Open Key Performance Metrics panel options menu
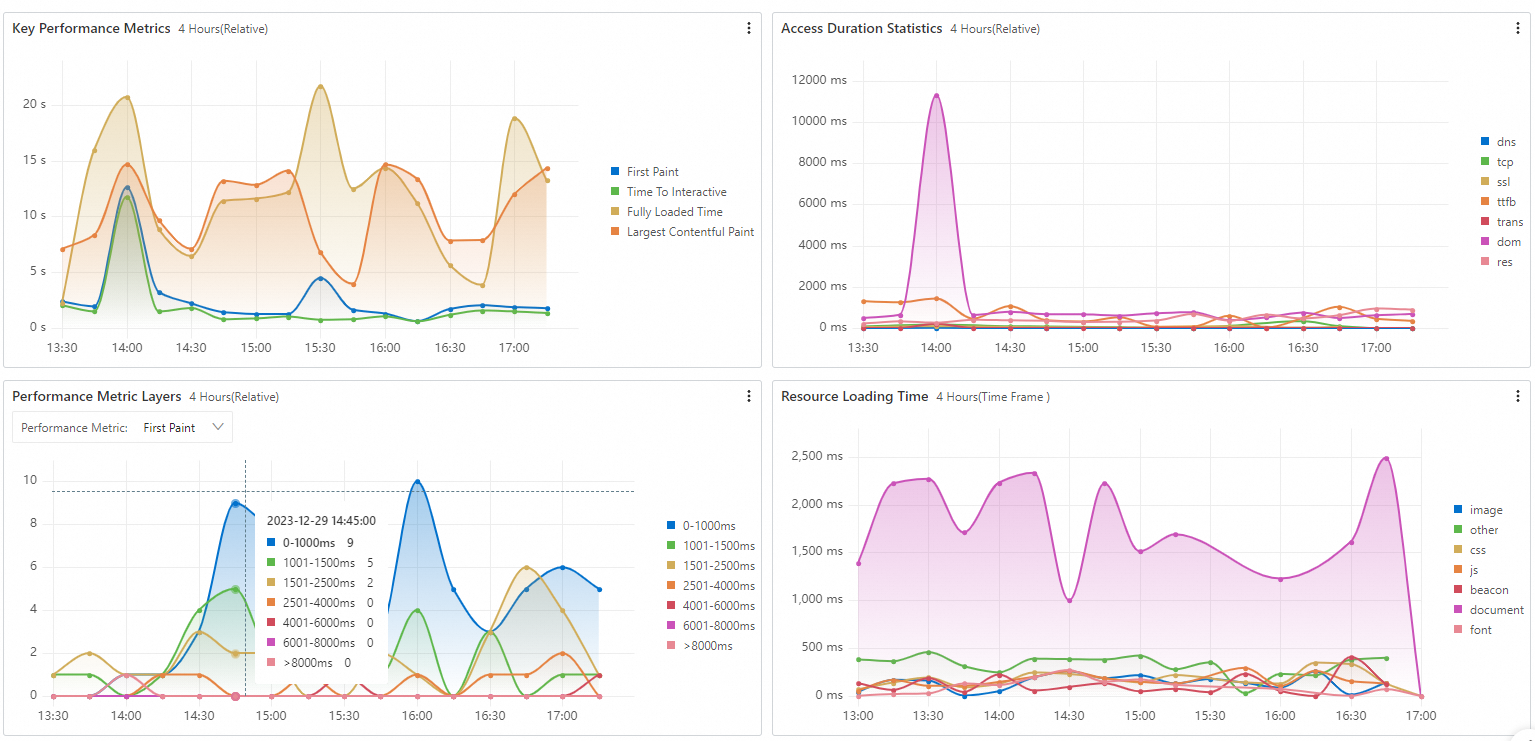Viewport: 1535px width, 741px height. point(749,28)
